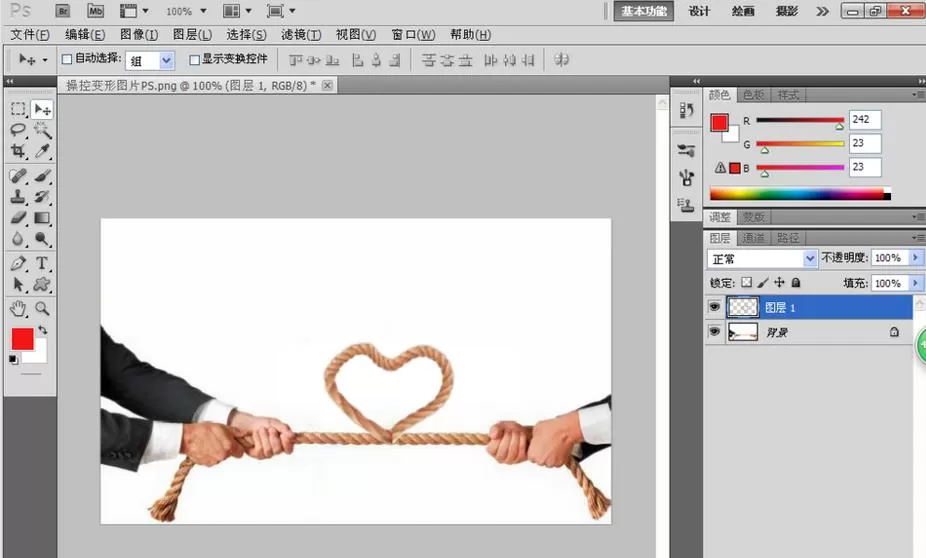Switch to the 绘画 workspace

point(743,11)
